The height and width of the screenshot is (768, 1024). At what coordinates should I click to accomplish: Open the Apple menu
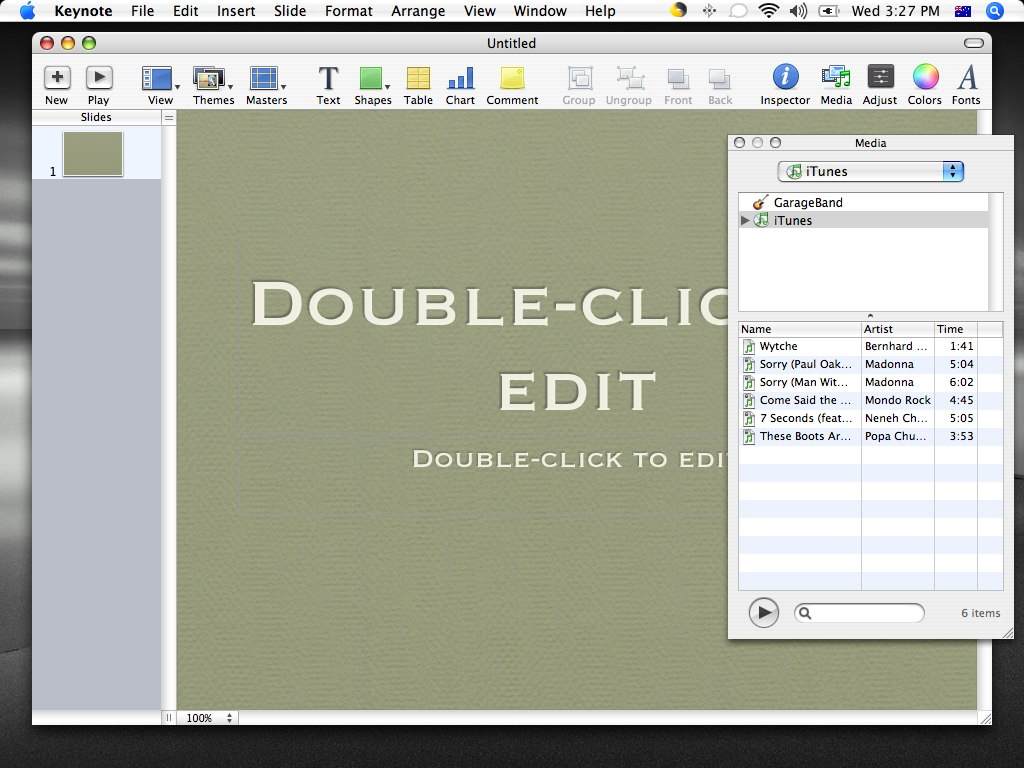pos(27,10)
